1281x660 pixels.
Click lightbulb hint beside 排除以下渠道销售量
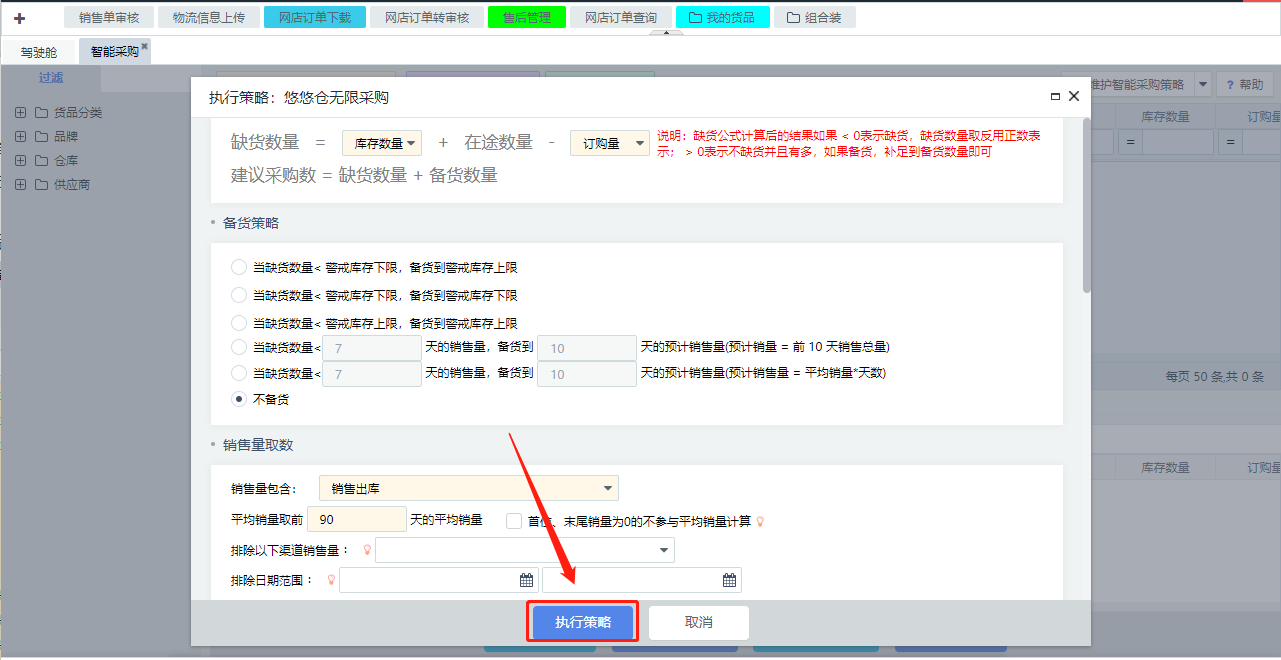coord(366,550)
